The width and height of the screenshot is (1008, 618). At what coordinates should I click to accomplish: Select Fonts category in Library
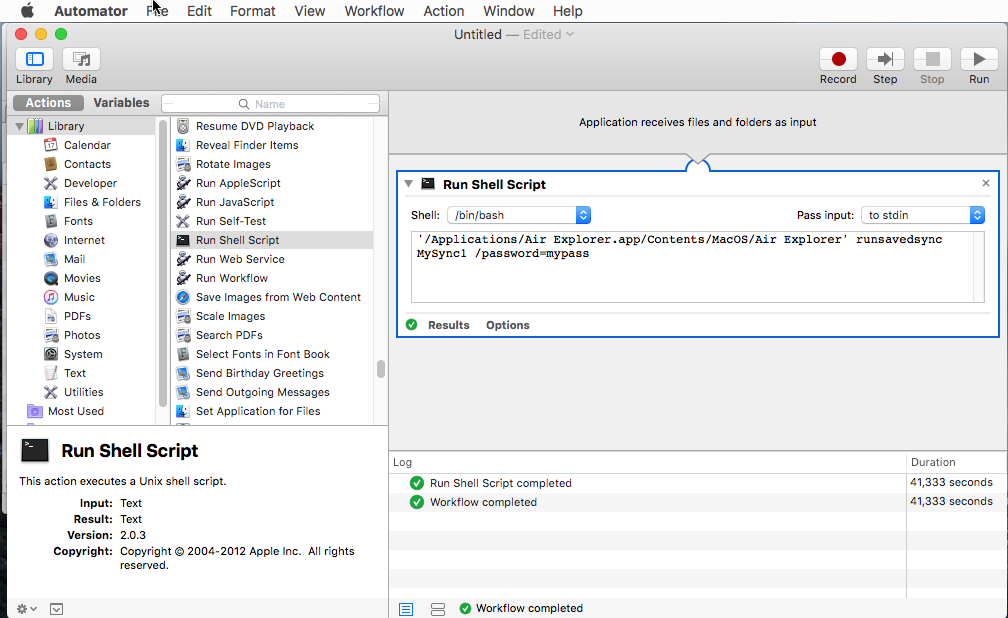pyautogui.click(x=78, y=221)
